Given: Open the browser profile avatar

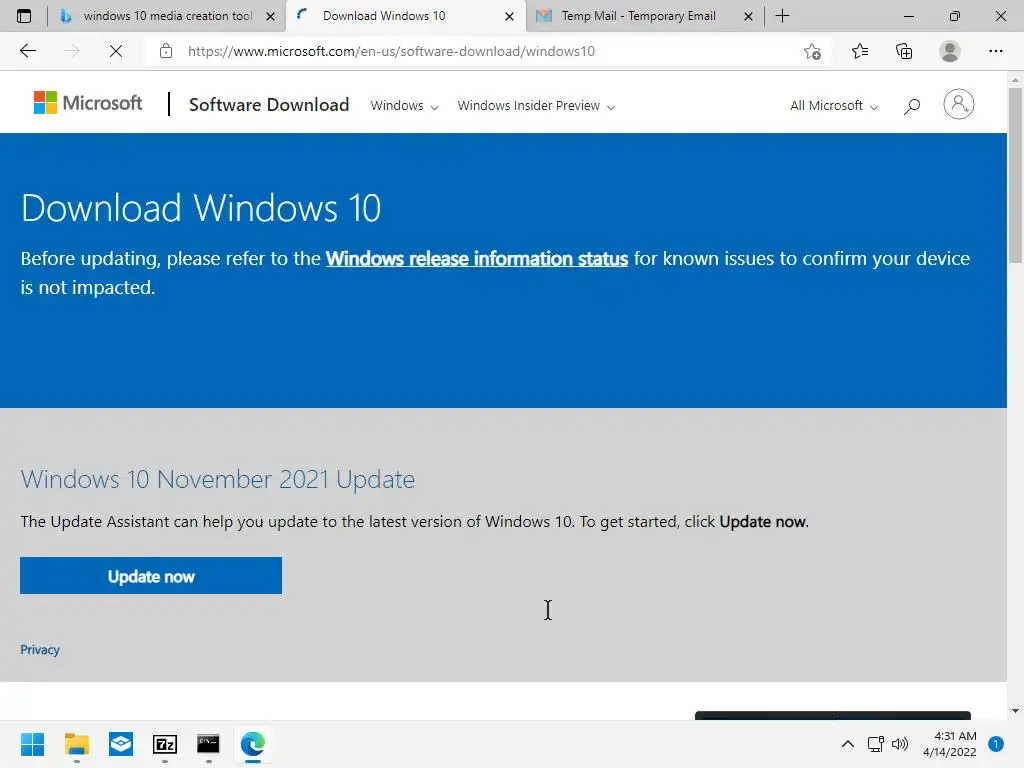Looking at the screenshot, I should 950,51.
